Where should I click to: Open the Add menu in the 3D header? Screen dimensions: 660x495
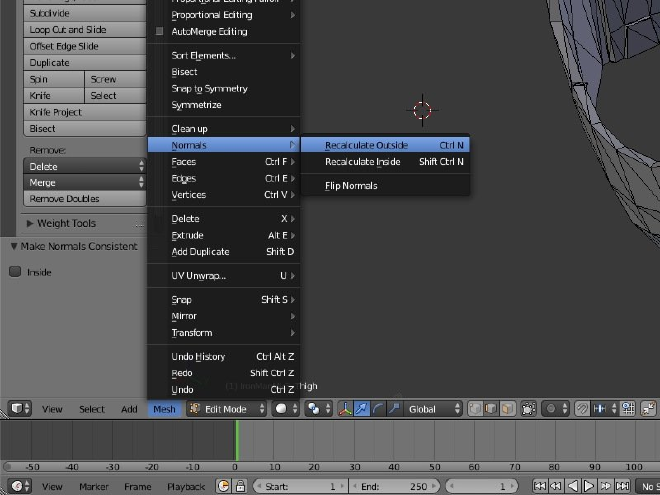coord(129,409)
